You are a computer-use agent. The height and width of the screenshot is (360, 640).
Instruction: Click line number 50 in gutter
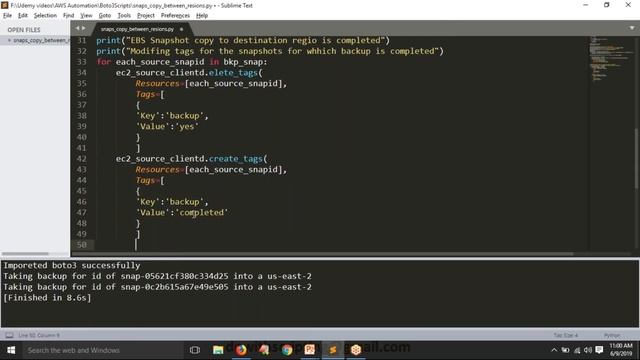point(82,245)
